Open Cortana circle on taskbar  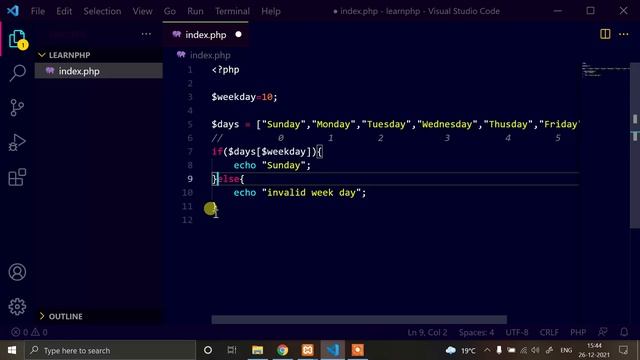tap(208, 350)
